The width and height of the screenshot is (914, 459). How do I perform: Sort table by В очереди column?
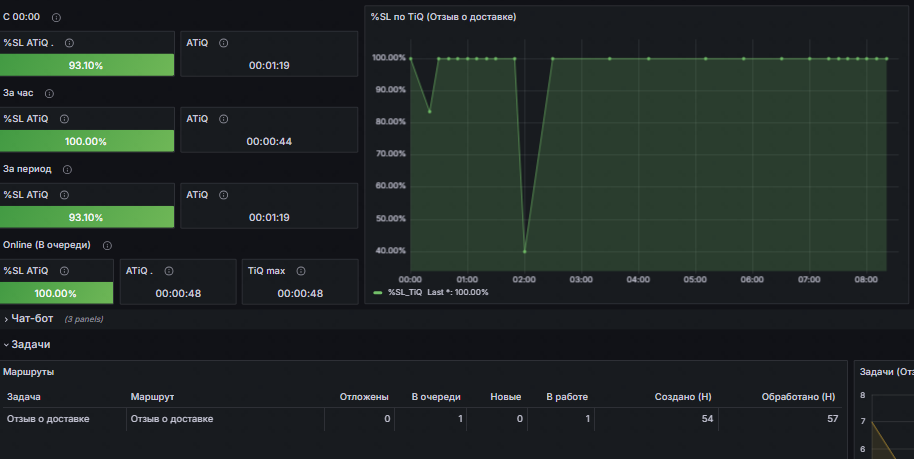[436, 397]
